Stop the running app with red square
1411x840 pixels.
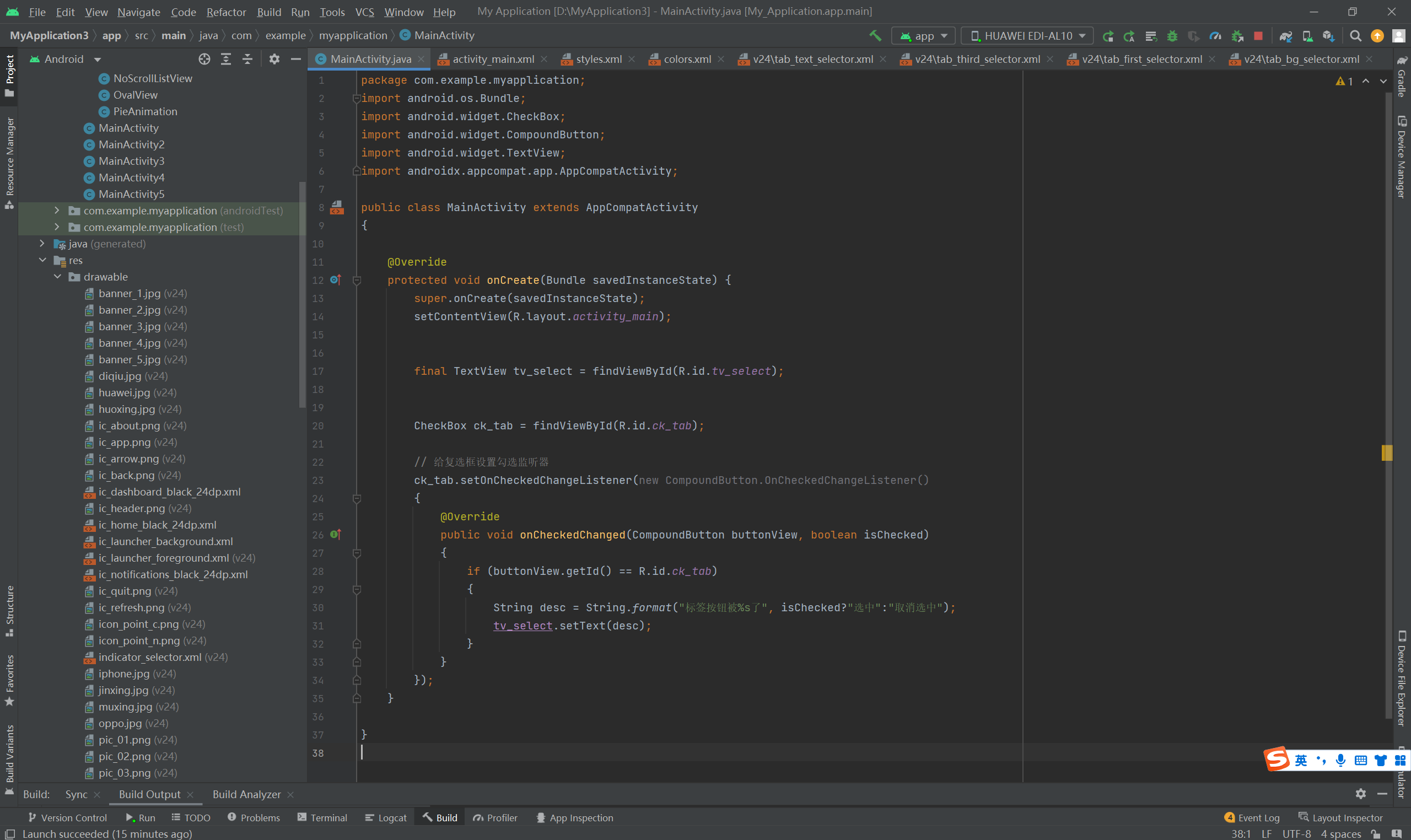coord(1258,36)
